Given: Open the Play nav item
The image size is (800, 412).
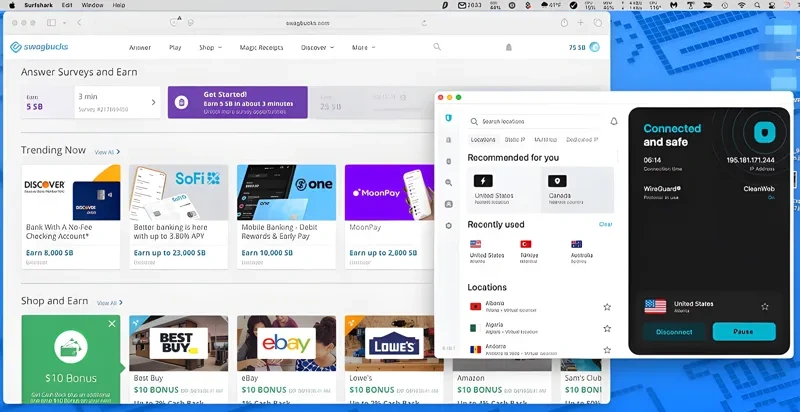Looking at the screenshot, I should 175,47.
